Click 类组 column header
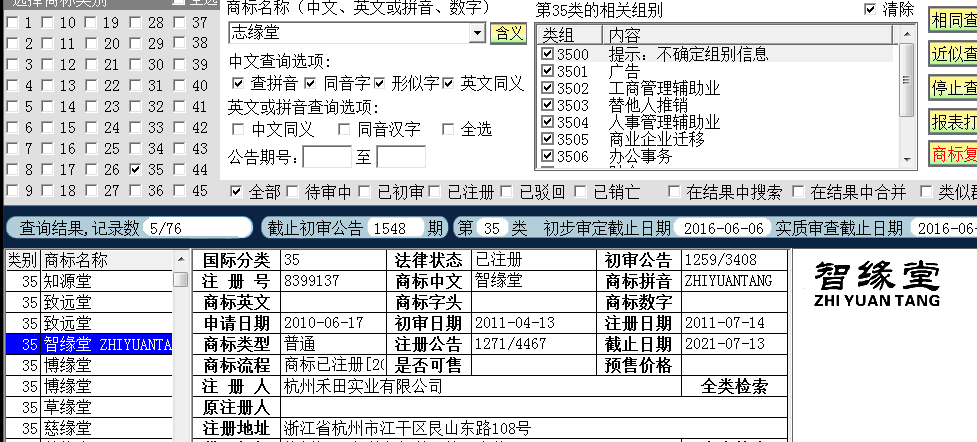This screenshot has width=977, height=442. click(x=570, y=35)
